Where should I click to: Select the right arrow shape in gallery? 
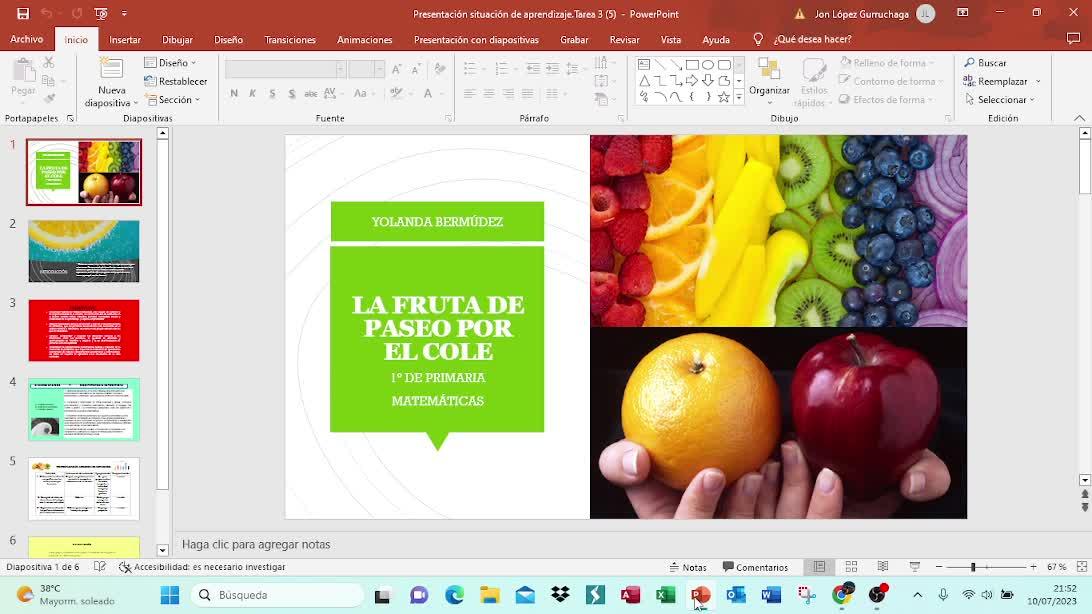point(692,81)
